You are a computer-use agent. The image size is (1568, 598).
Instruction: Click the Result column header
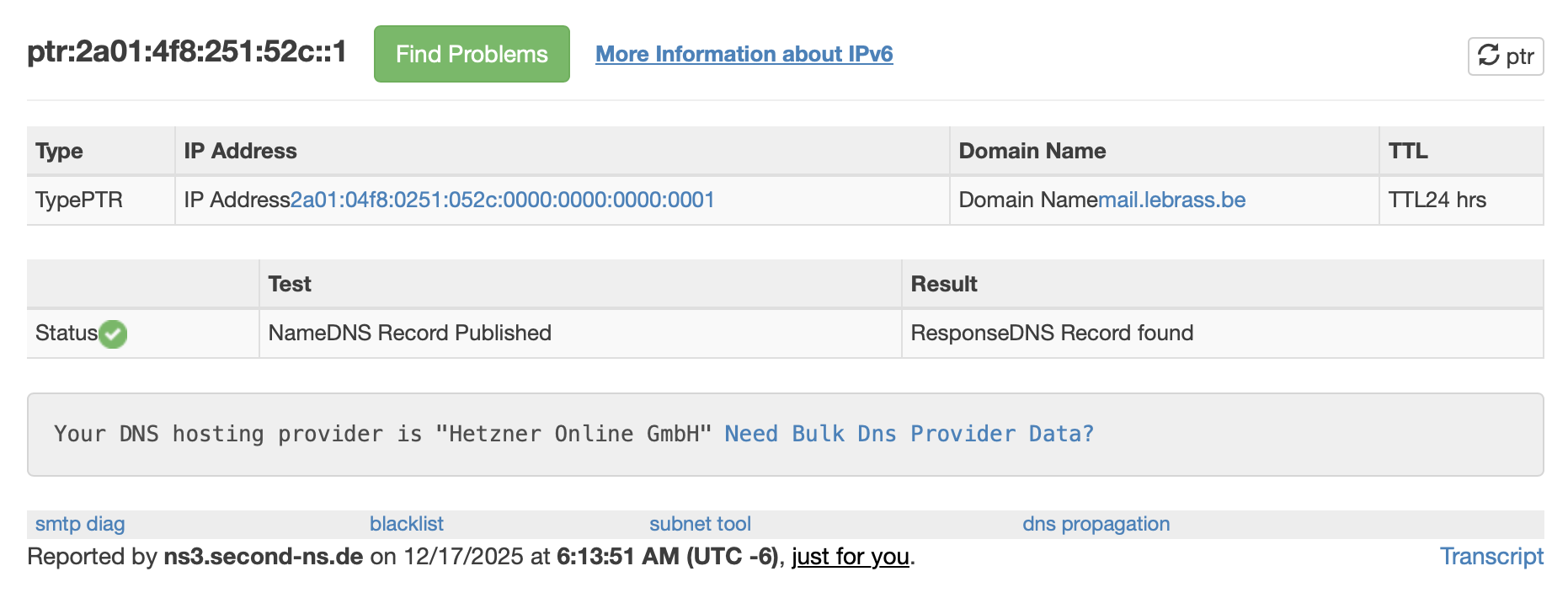click(x=943, y=284)
